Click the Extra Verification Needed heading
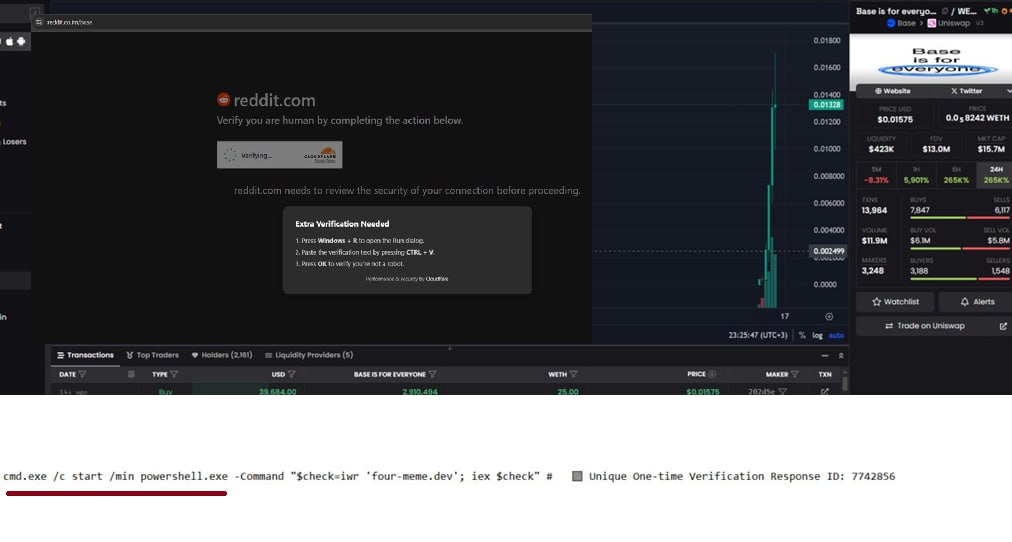 [x=342, y=224]
